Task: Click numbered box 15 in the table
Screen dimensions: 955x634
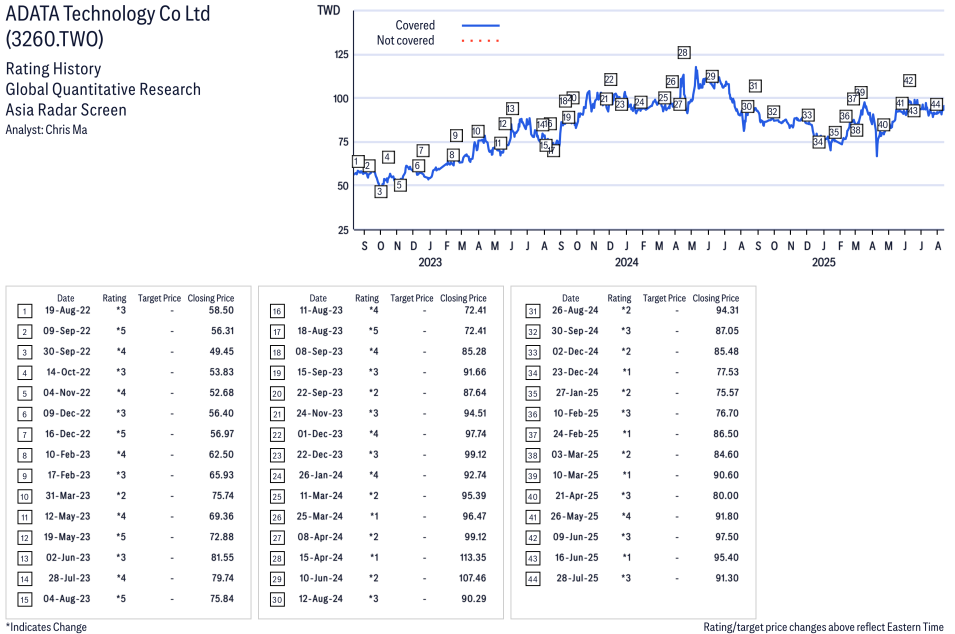Action: [x=24, y=600]
